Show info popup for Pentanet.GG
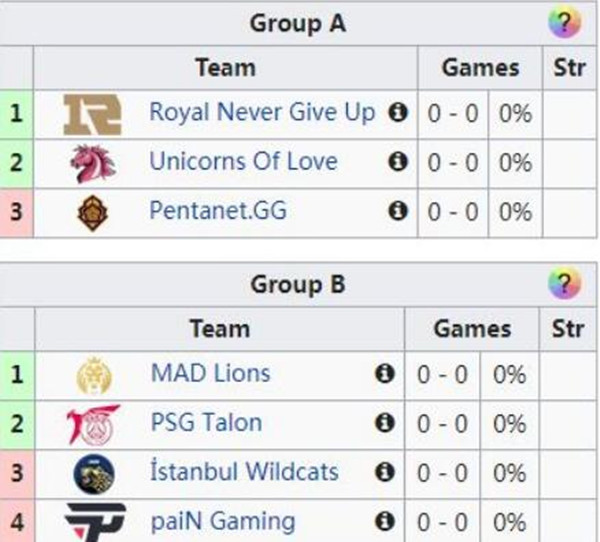The image size is (600, 542). pyautogui.click(x=398, y=211)
